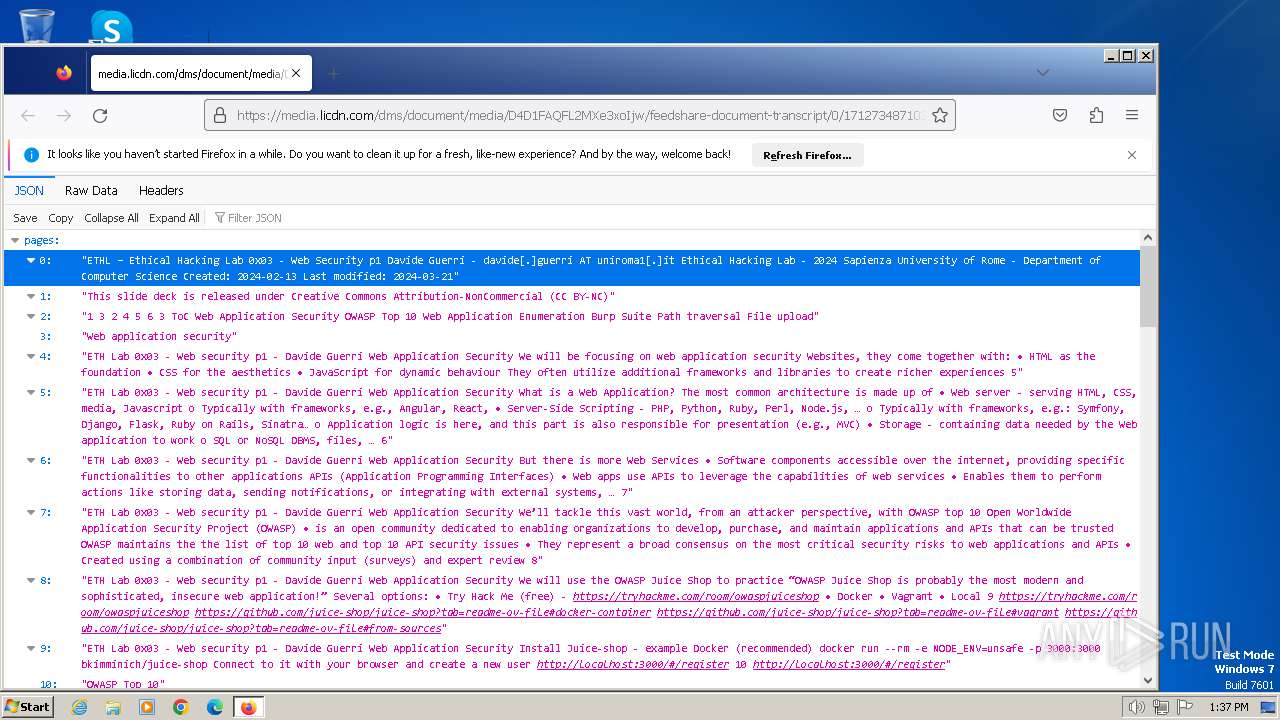Click Copy in JSON viewer toolbar

coord(61,218)
